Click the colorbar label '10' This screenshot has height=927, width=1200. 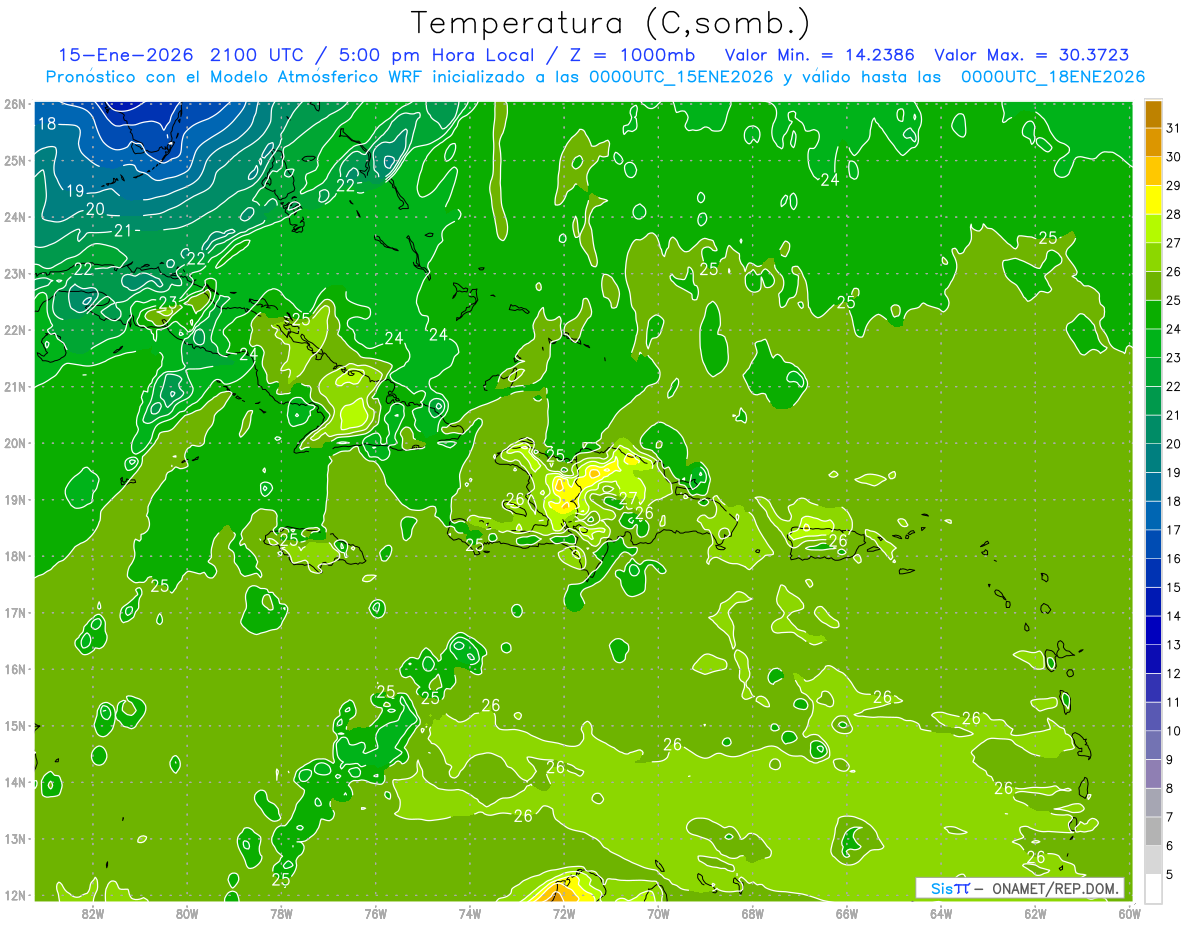point(1173,731)
